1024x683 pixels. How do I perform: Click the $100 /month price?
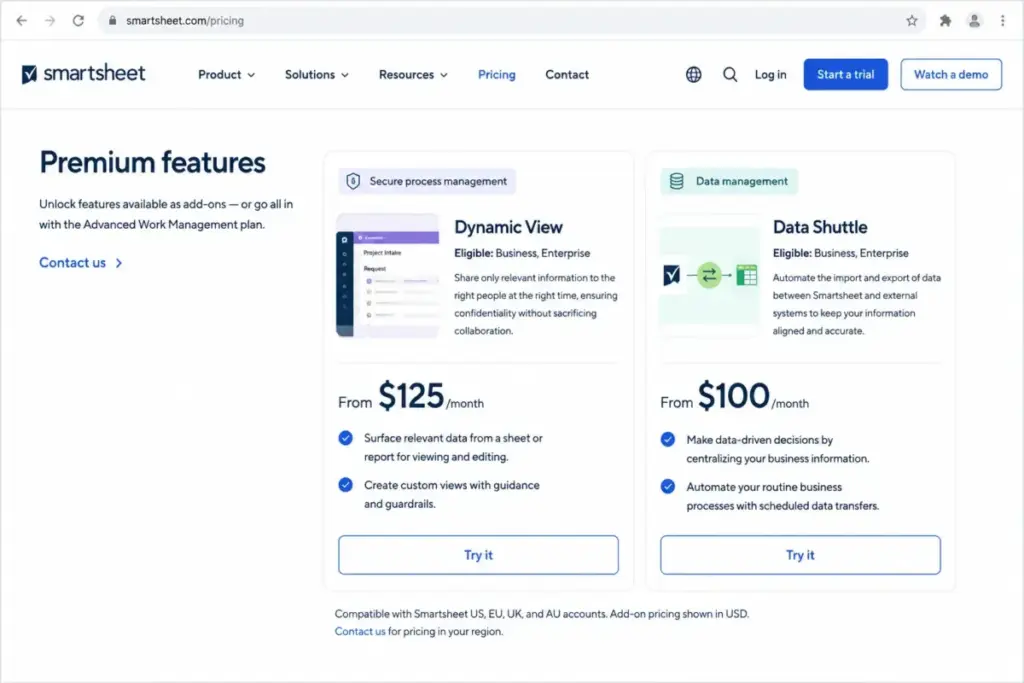coord(753,396)
